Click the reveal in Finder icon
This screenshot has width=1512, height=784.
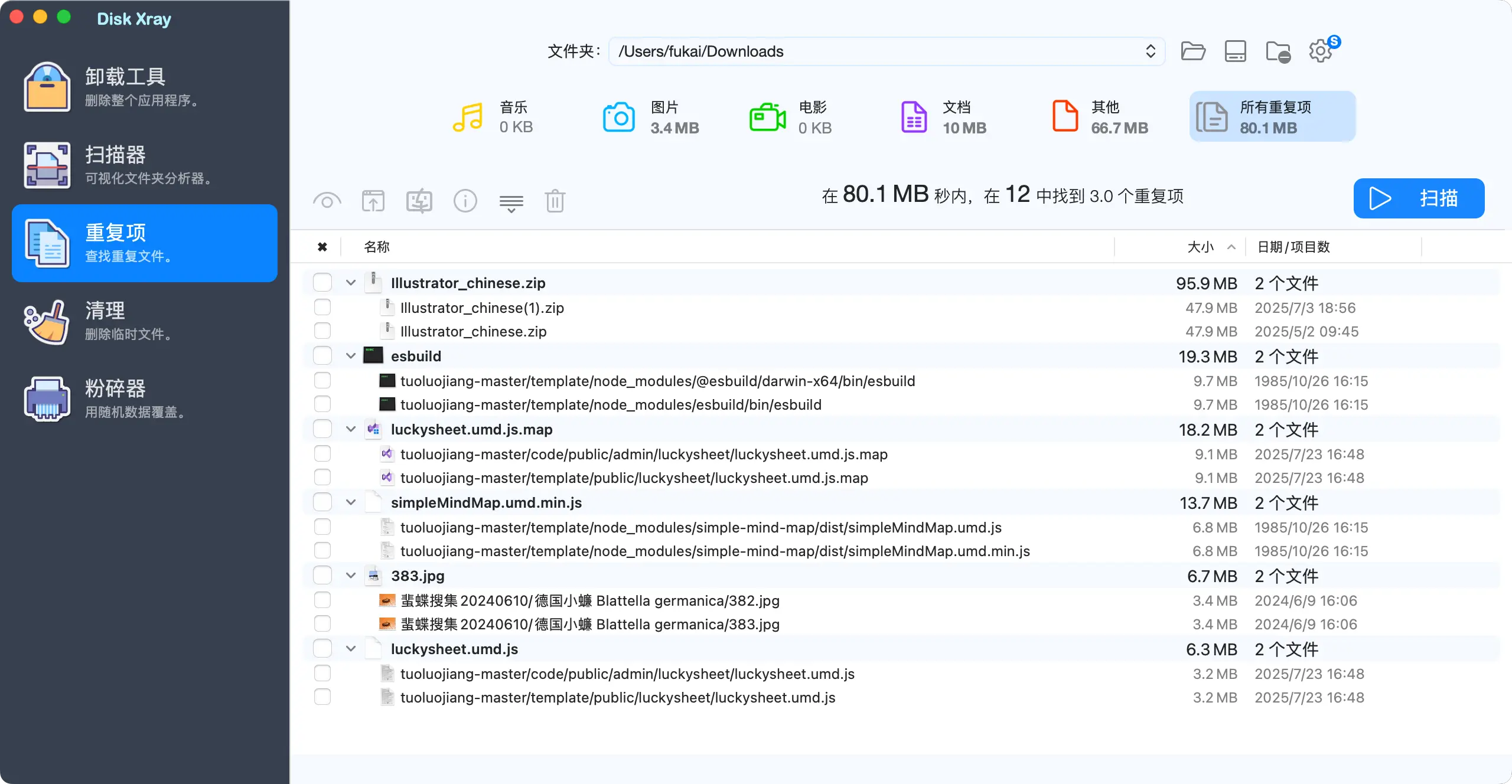419,201
